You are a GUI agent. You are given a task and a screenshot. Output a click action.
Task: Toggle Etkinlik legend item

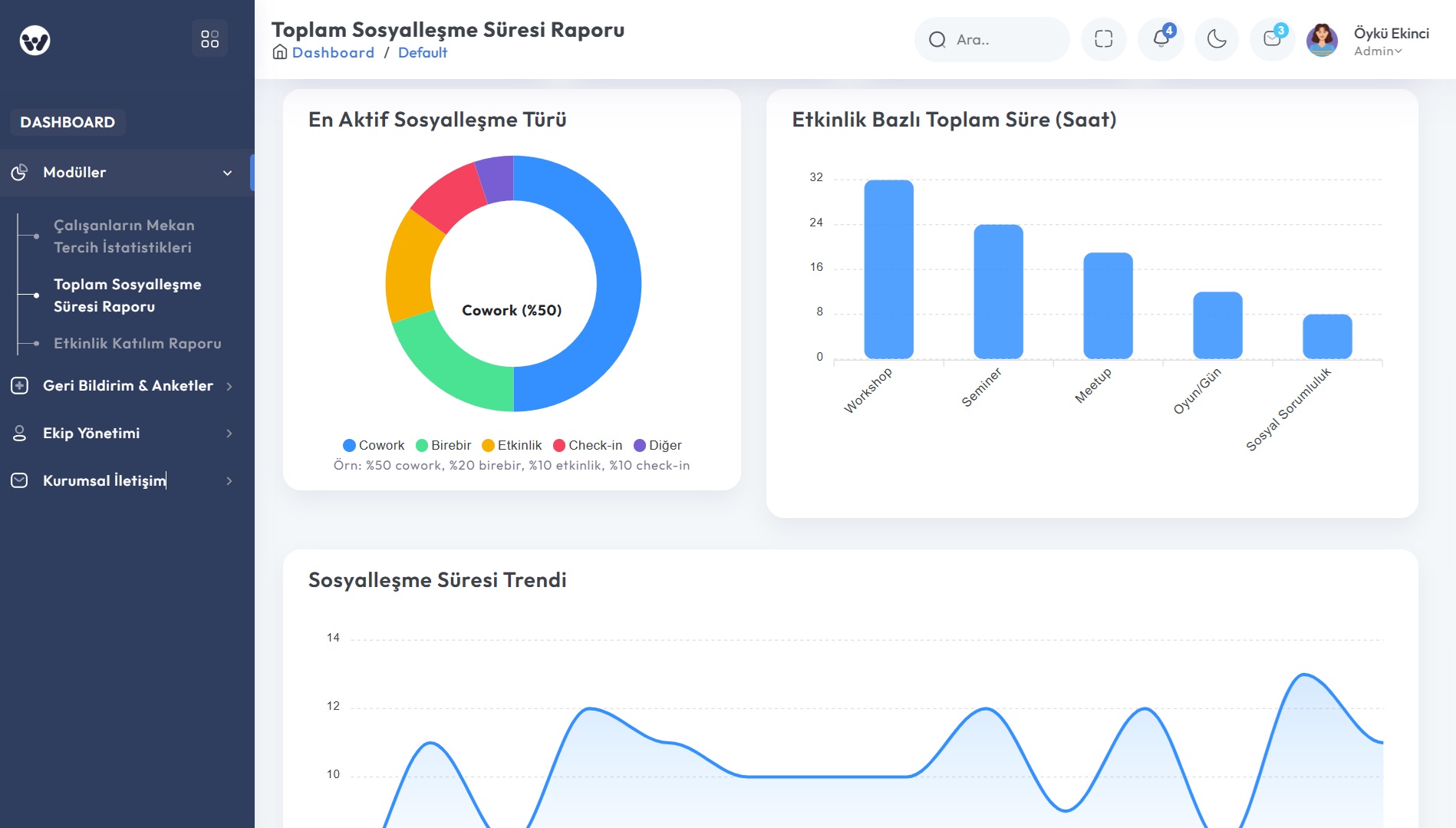pyautogui.click(x=512, y=445)
